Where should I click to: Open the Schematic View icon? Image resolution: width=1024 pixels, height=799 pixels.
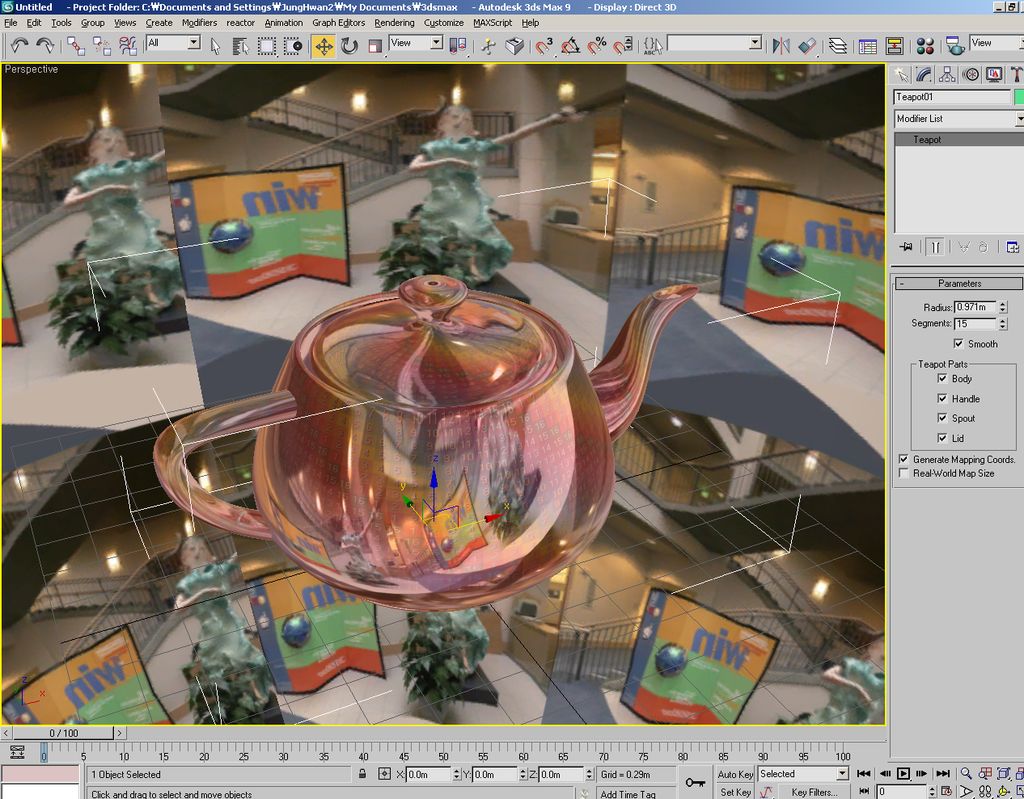click(x=894, y=45)
